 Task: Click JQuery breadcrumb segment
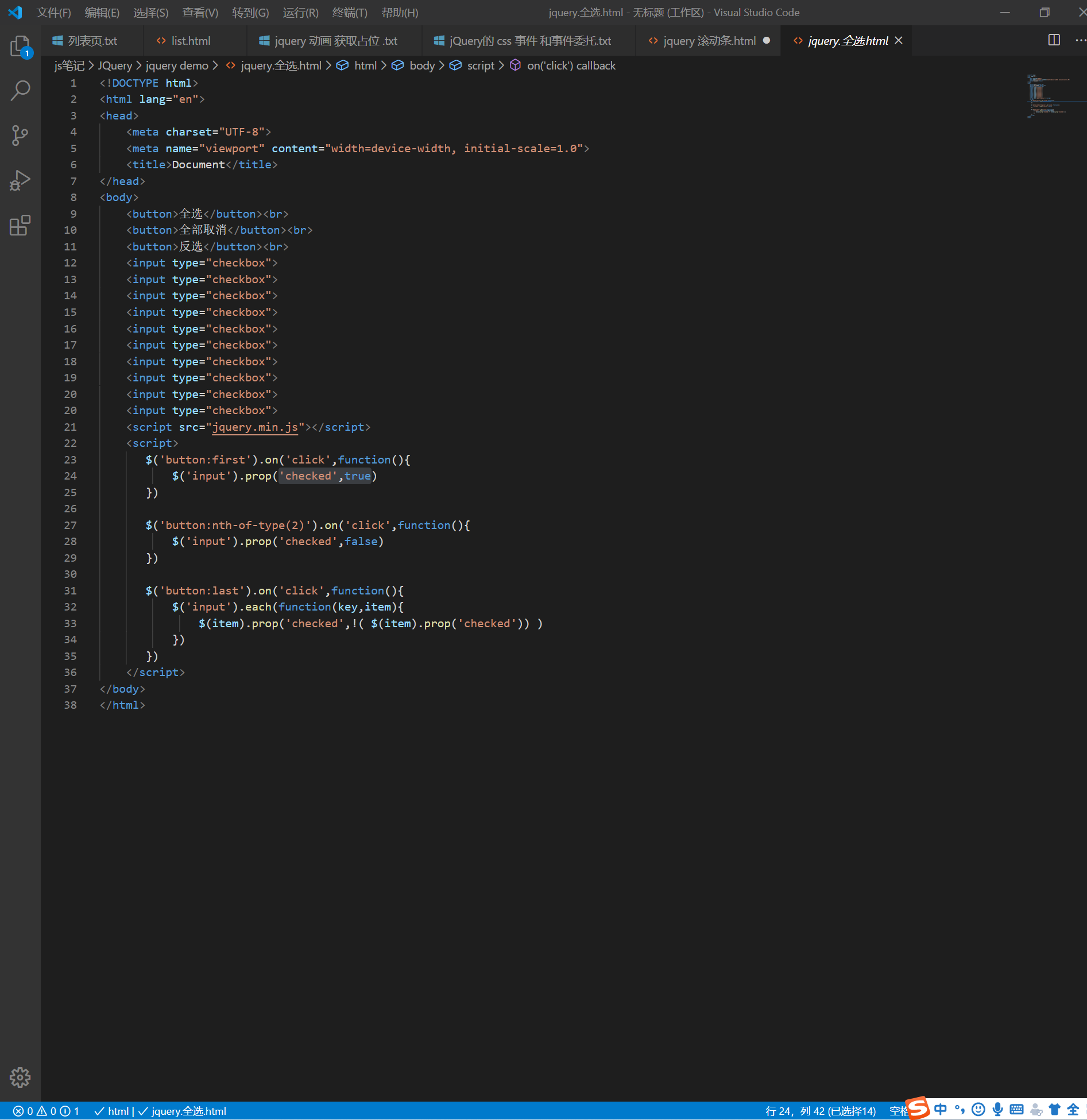(115, 65)
